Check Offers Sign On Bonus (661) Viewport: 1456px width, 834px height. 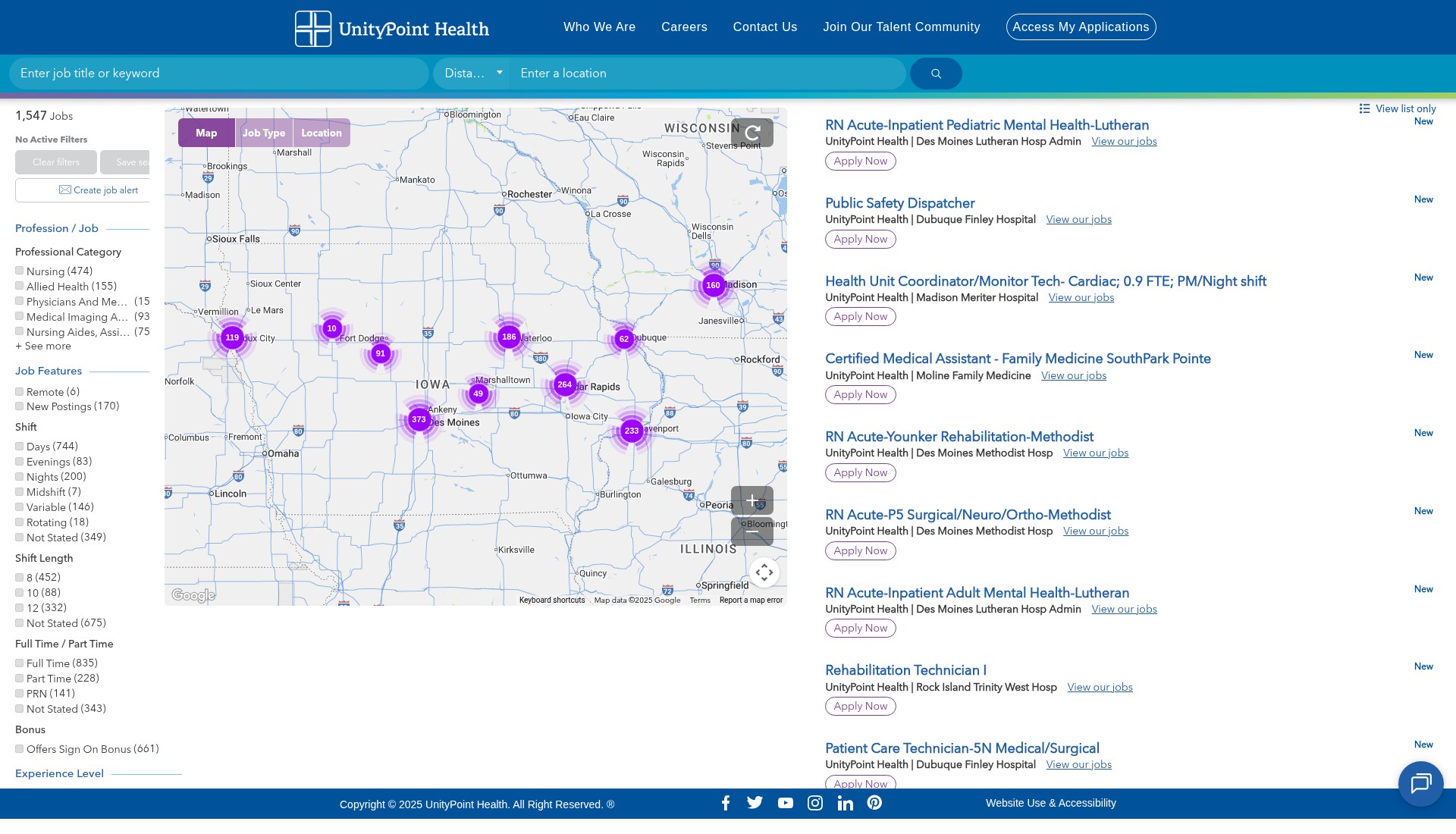click(20, 749)
